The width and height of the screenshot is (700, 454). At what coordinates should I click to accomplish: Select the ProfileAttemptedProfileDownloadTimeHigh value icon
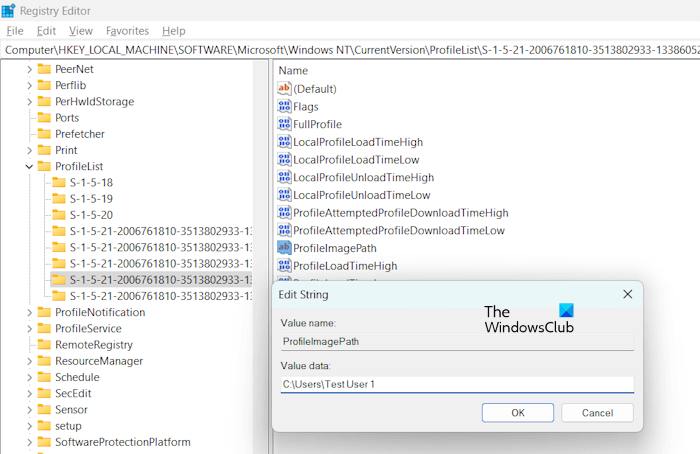284,212
